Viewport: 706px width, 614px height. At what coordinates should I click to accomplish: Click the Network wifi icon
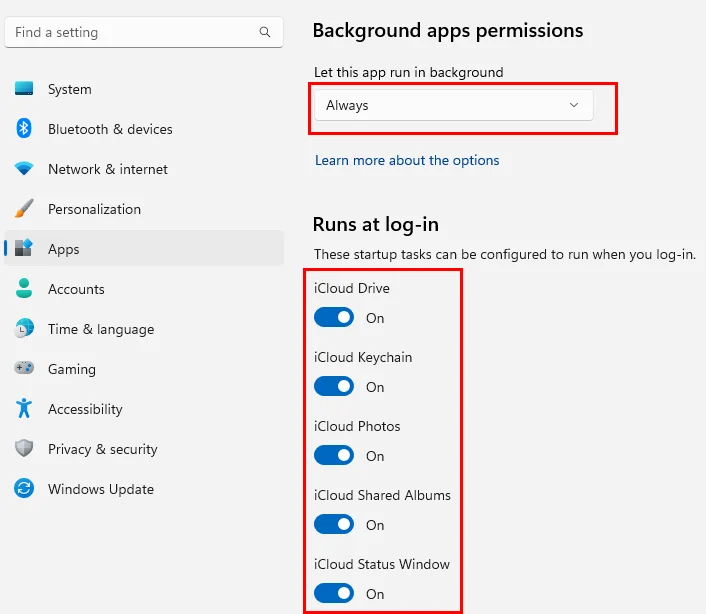(x=24, y=168)
